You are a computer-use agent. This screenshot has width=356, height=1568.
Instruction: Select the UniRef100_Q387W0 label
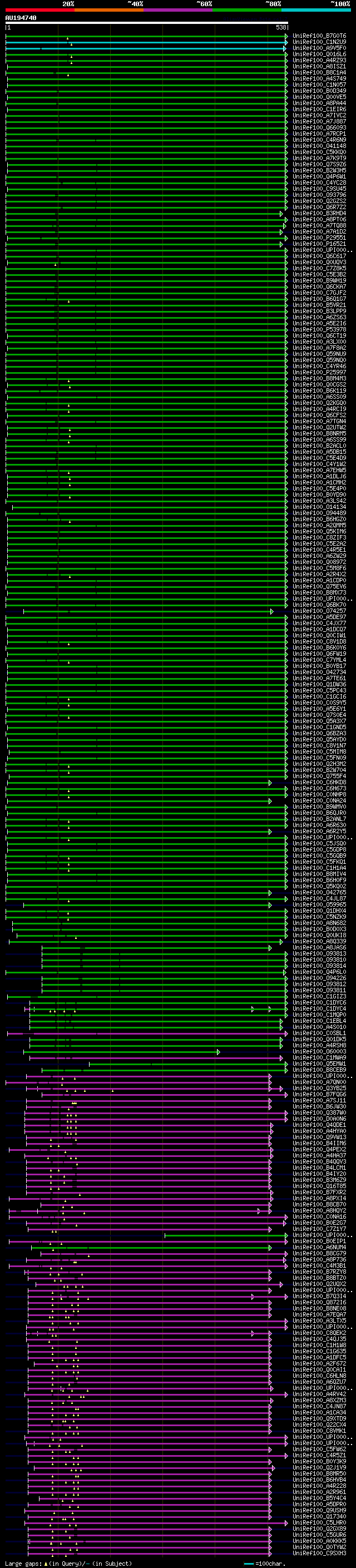[319, 1112]
